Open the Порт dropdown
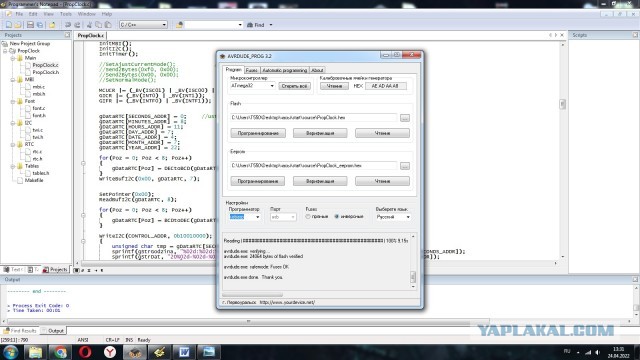 293,217
